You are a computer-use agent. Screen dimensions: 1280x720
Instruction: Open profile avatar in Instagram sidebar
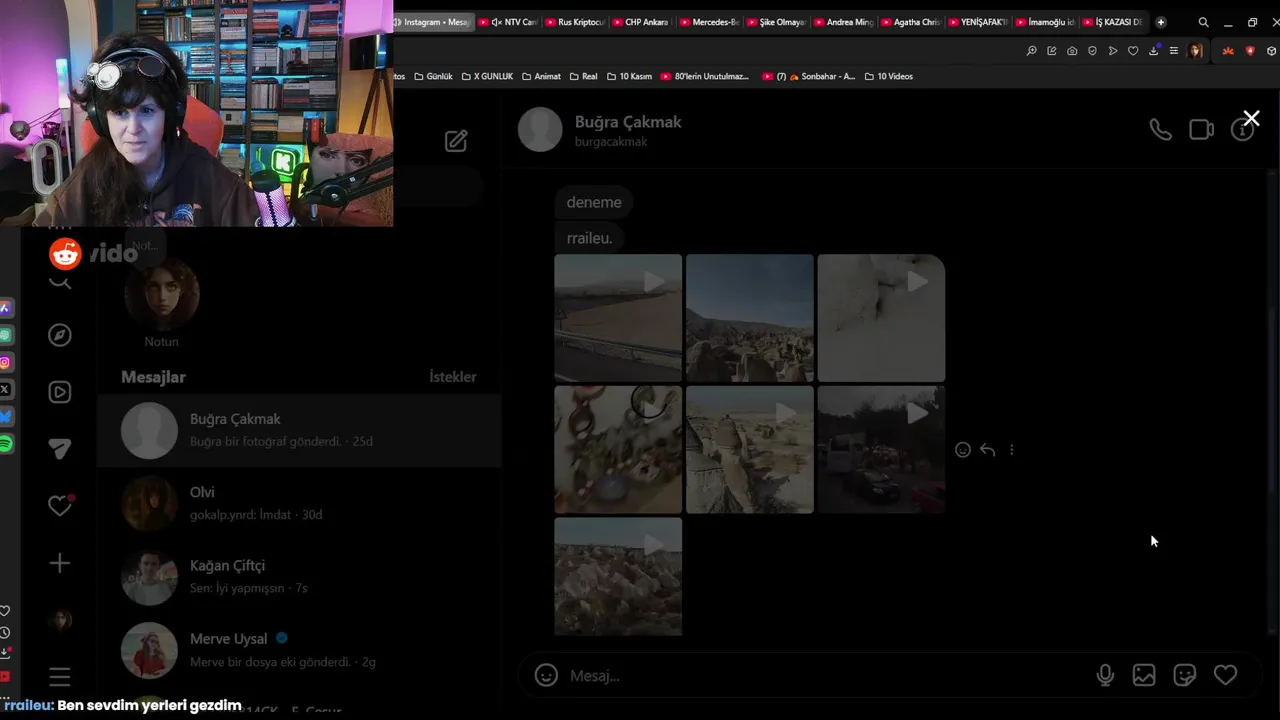click(x=60, y=620)
